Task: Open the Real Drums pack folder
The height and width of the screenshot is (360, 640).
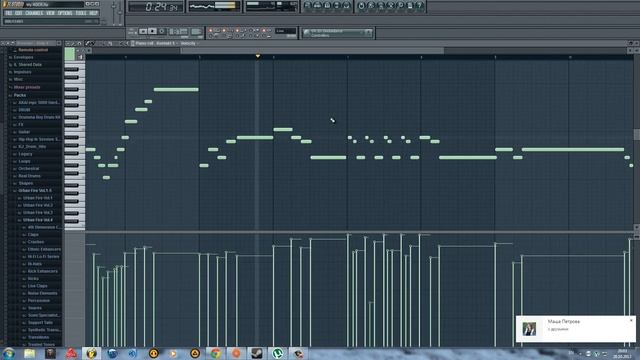Action: click(x=29, y=176)
